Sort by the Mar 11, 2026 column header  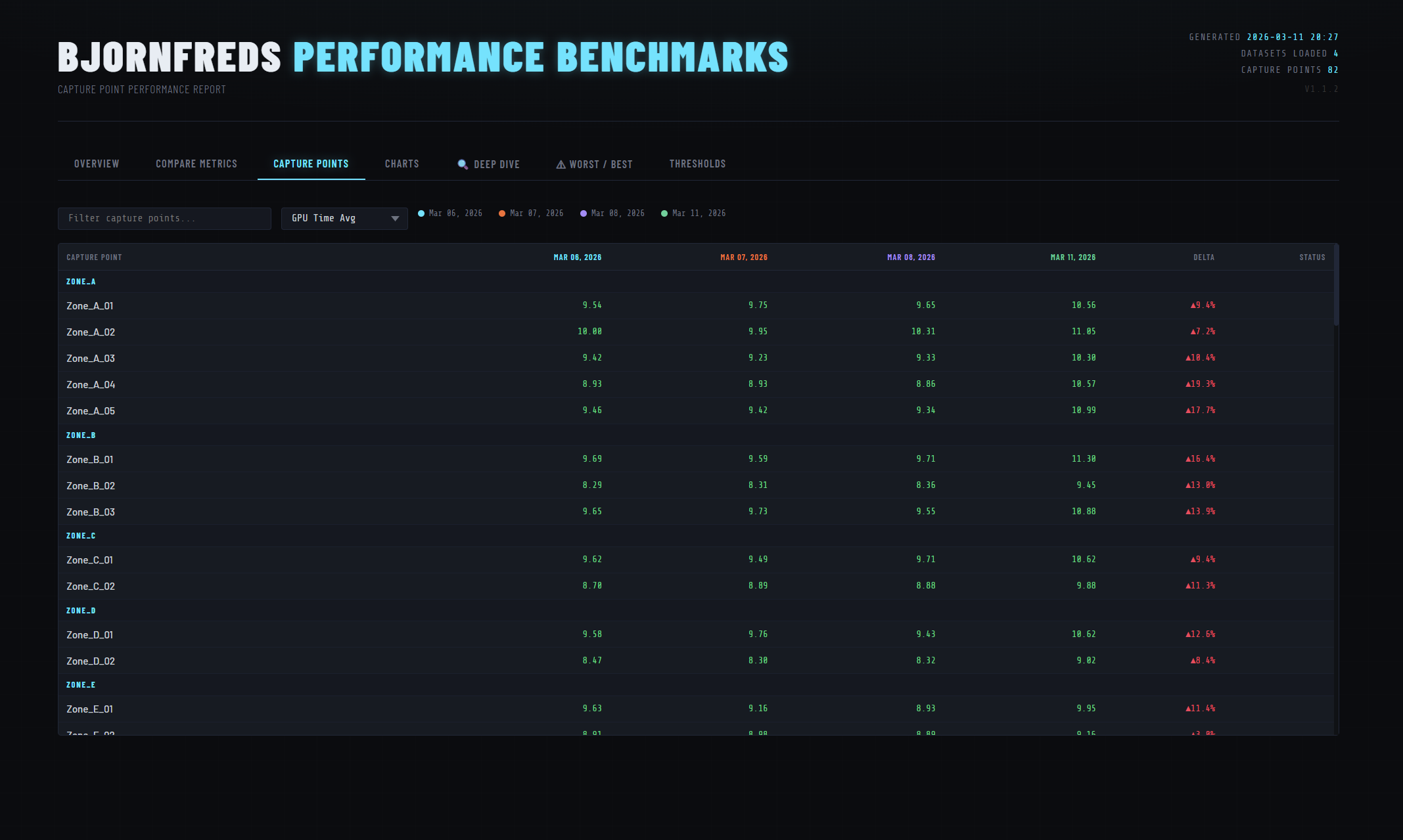(1072, 257)
